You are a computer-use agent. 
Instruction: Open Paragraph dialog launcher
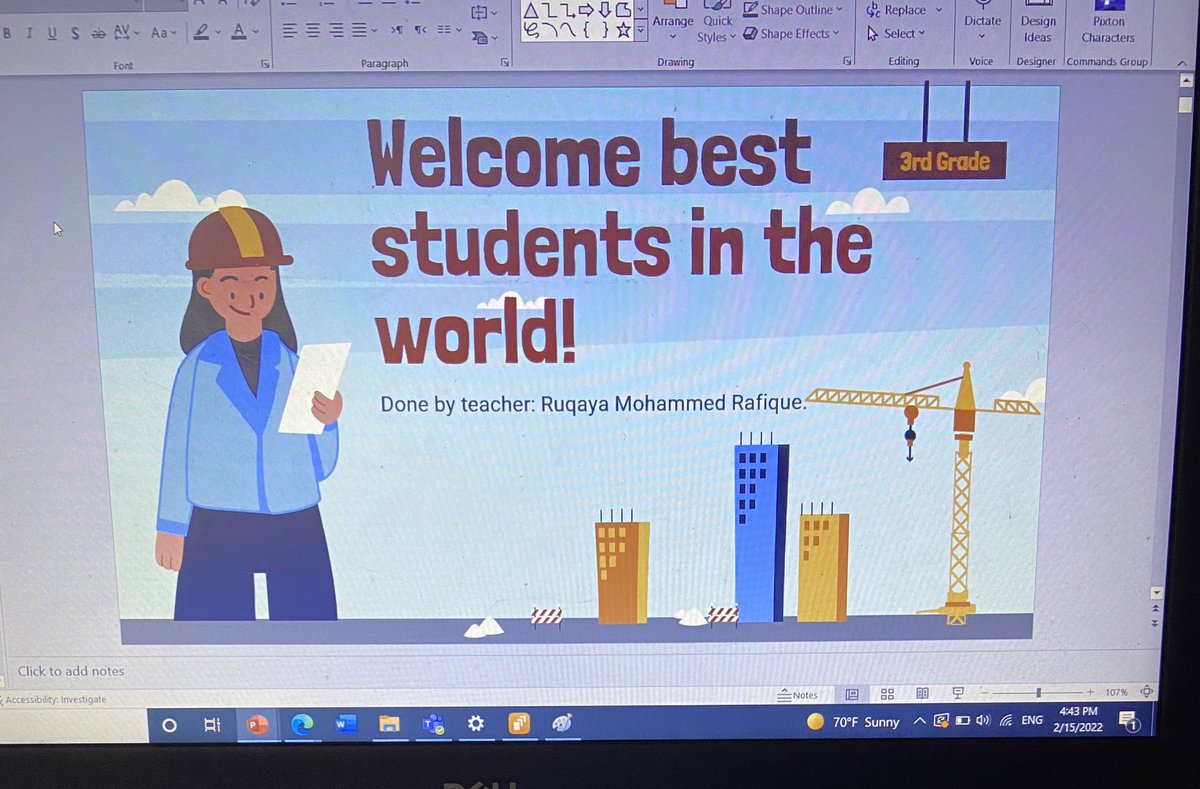coord(505,63)
